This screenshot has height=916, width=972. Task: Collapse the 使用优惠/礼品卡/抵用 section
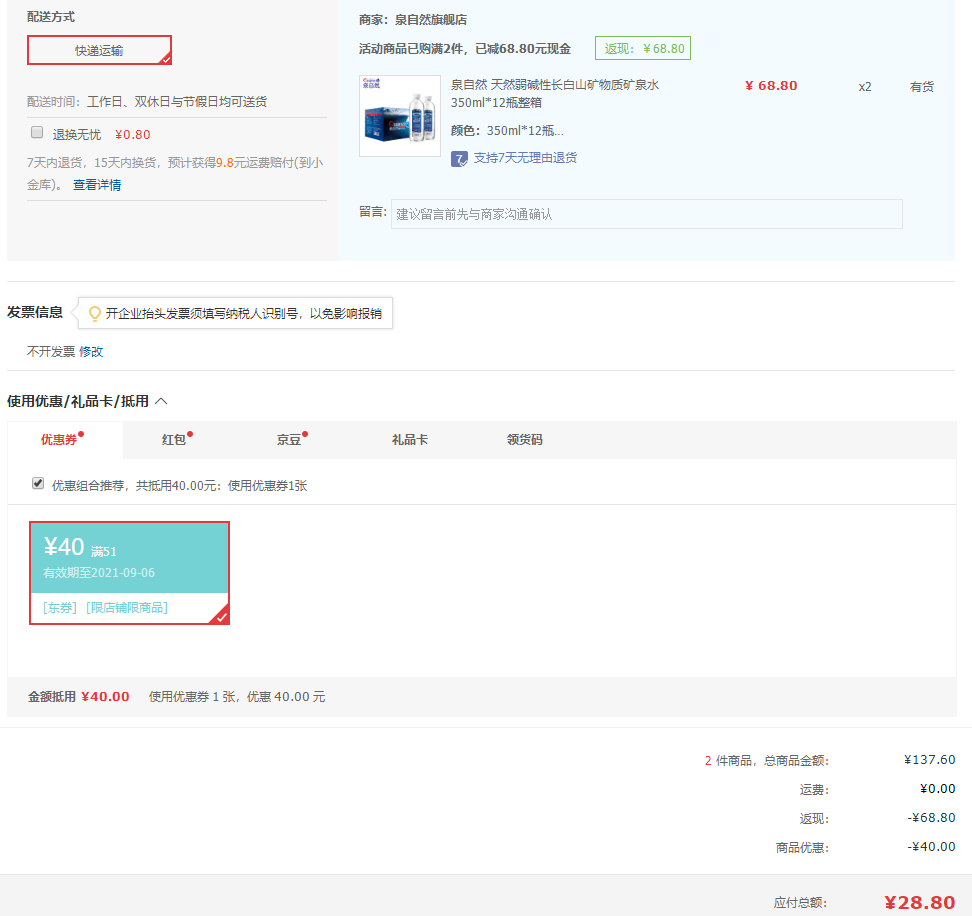coord(161,401)
